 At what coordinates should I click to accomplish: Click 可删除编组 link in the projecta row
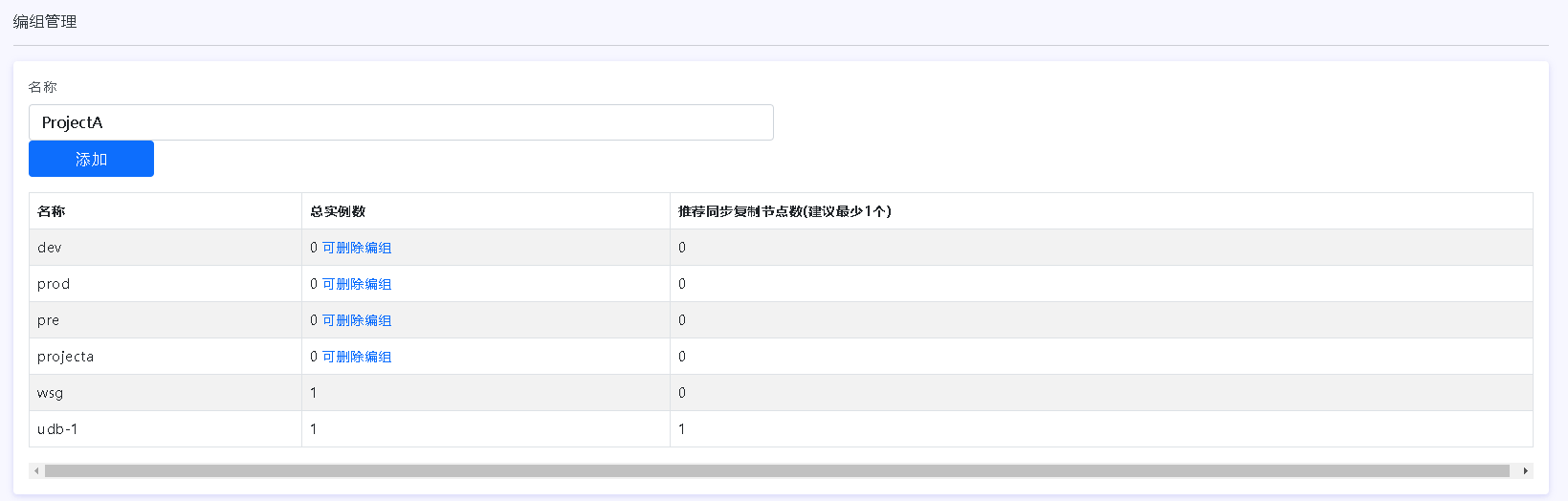[357, 357]
